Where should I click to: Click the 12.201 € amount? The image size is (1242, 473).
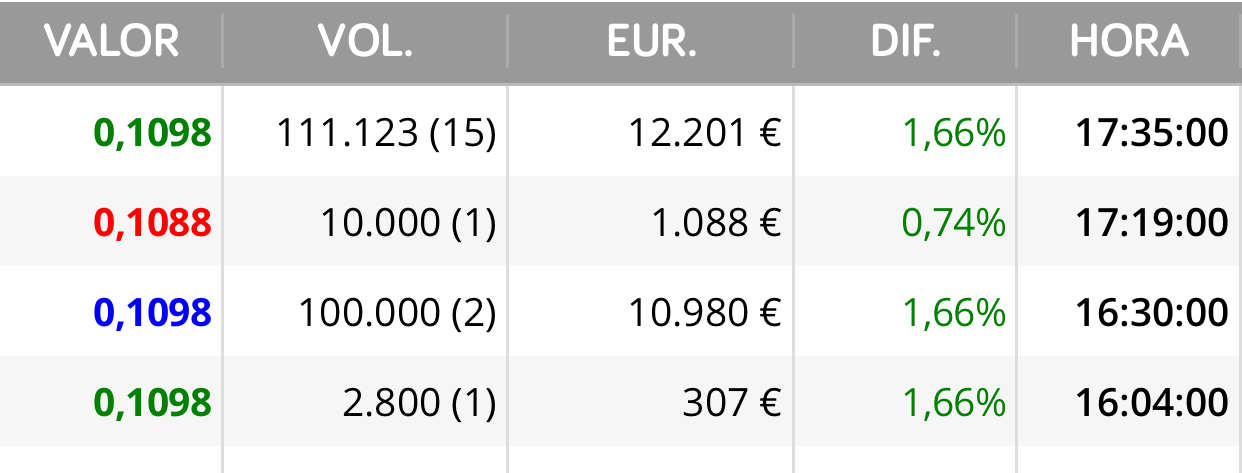[705, 132]
